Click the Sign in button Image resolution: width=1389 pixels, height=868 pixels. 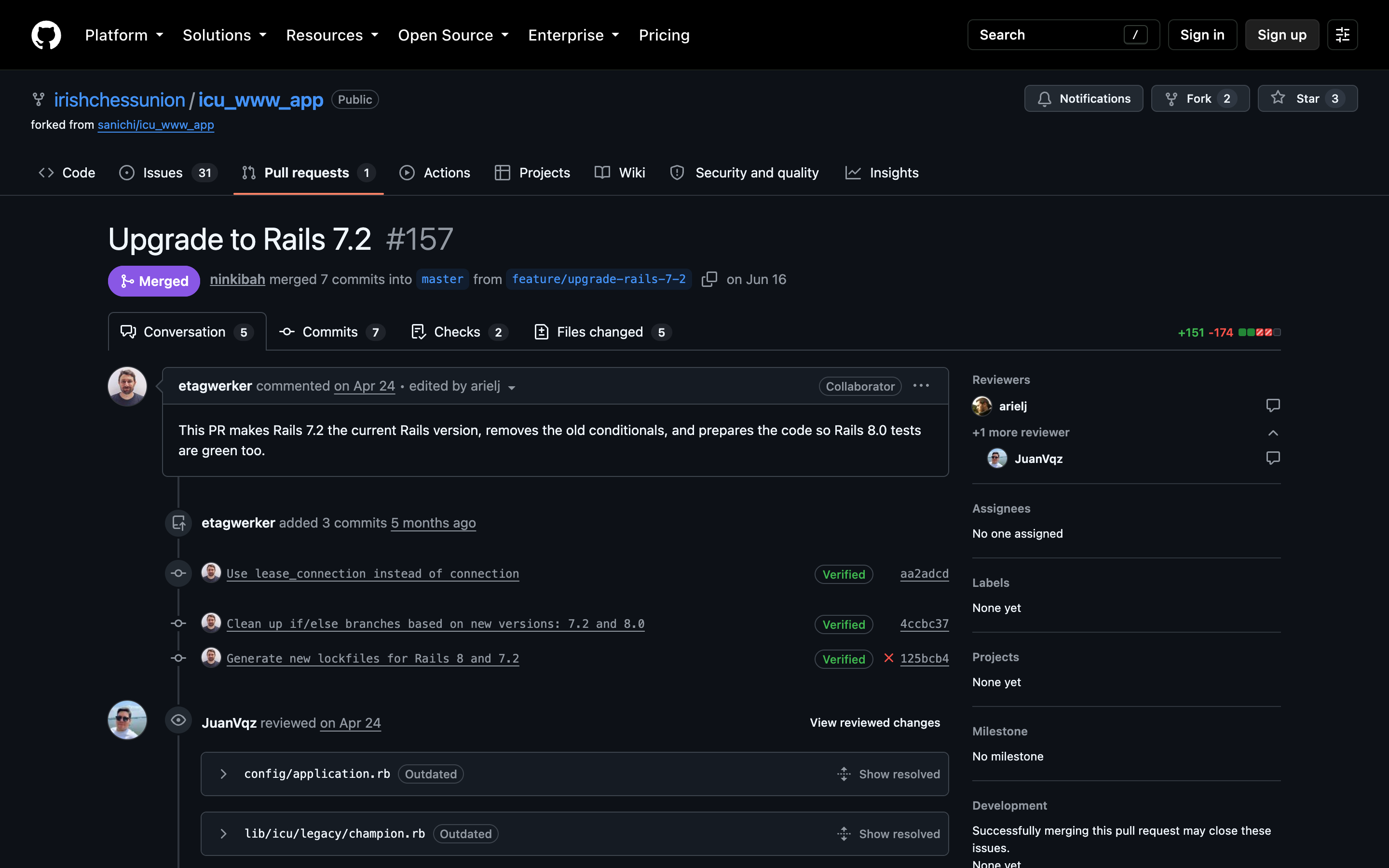point(1202,35)
